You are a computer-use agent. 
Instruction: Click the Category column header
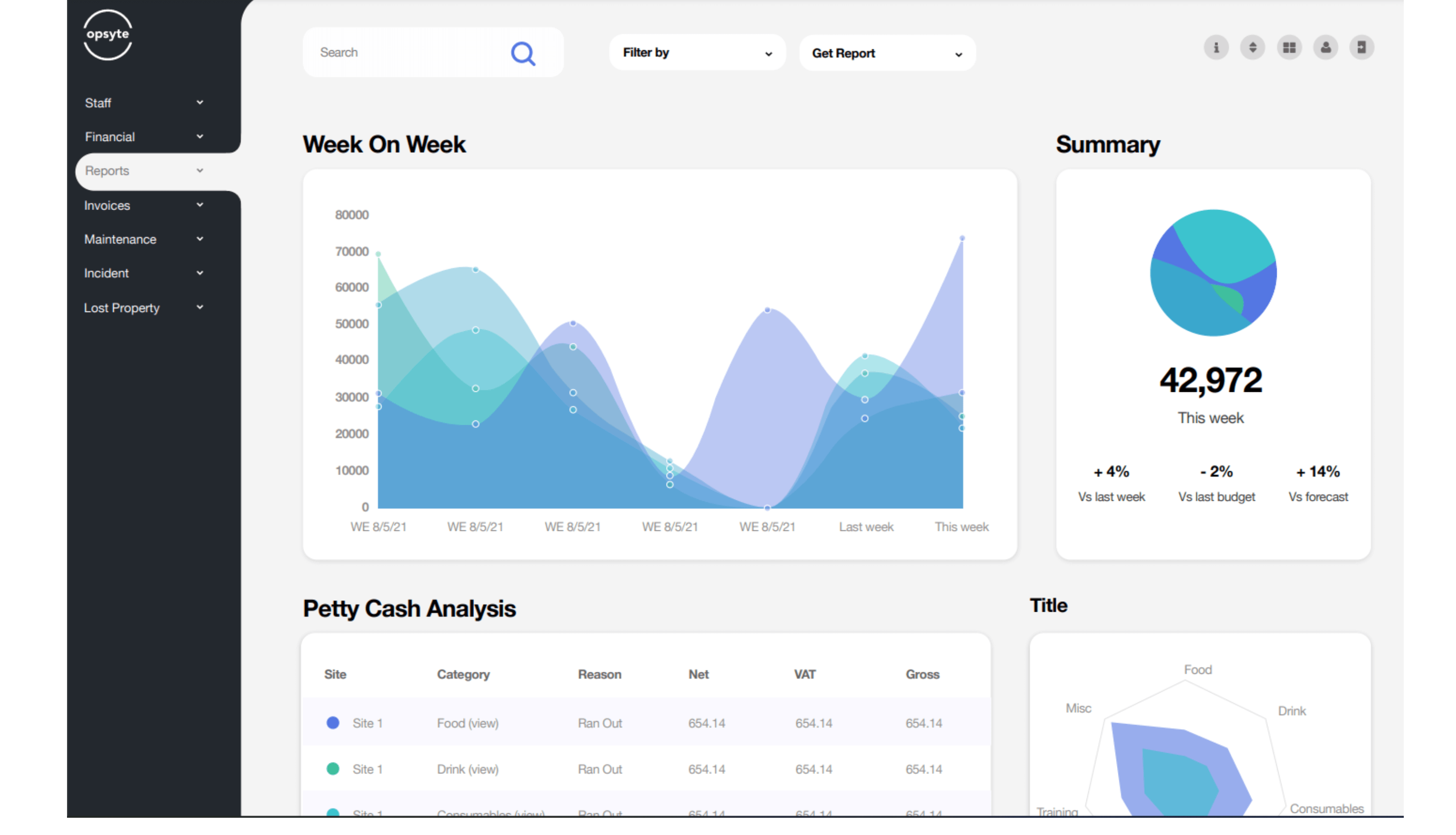(463, 674)
